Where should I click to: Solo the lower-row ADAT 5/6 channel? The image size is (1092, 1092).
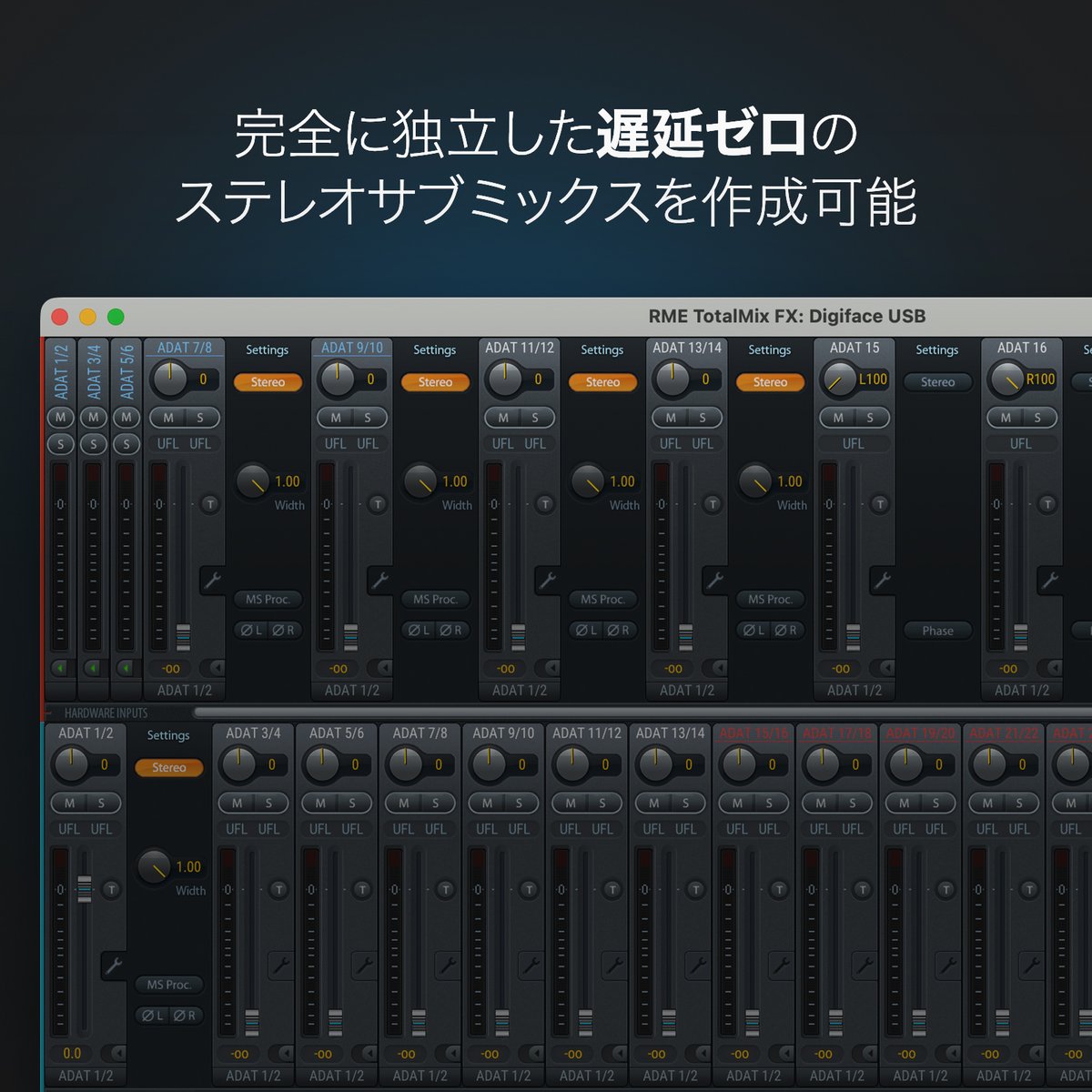click(x=352, y=803)
